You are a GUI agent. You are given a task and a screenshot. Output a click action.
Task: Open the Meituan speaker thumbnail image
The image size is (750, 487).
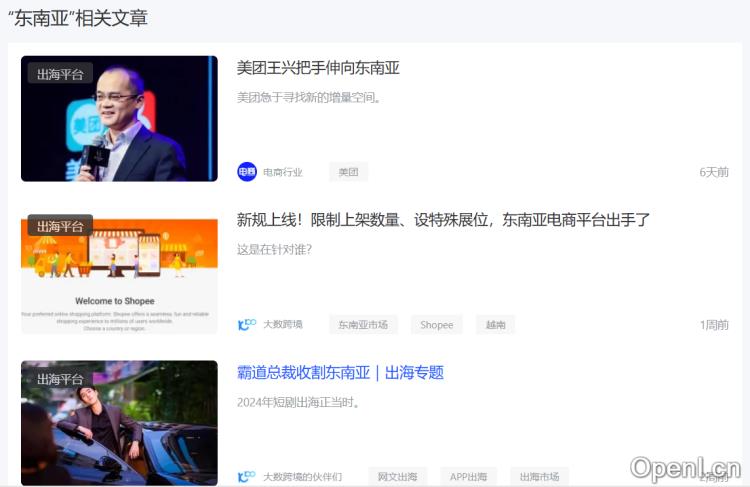[x=119, y=119]
